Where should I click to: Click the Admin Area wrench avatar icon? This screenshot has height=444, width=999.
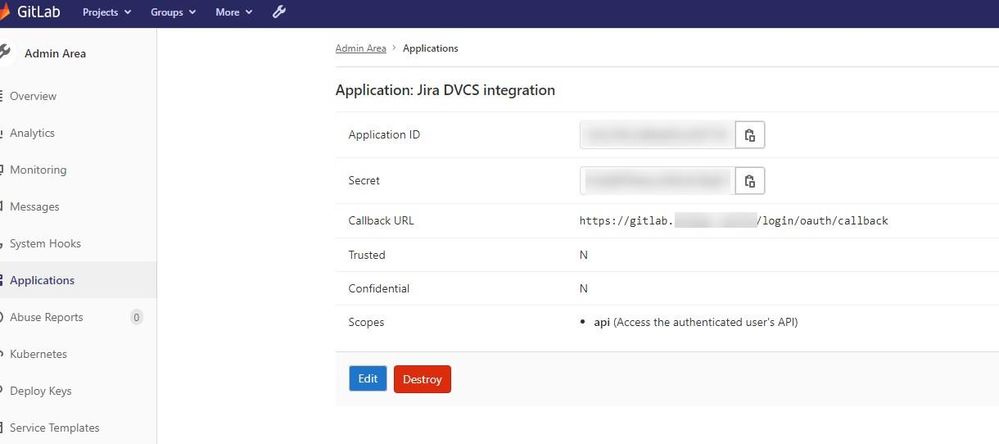(x=5, y=53)
